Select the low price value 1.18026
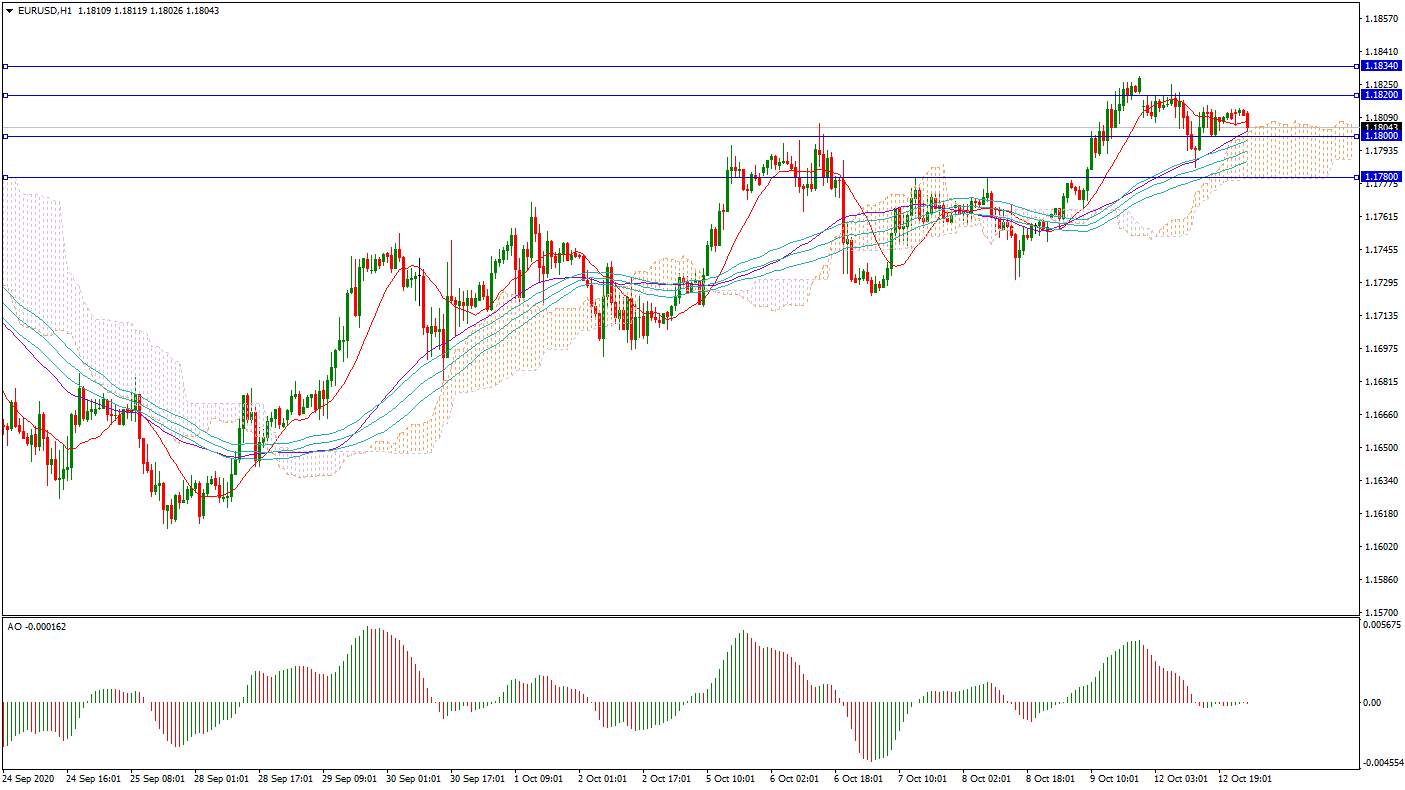Viewport: 1405px width, 790px height. pos(166,10)
